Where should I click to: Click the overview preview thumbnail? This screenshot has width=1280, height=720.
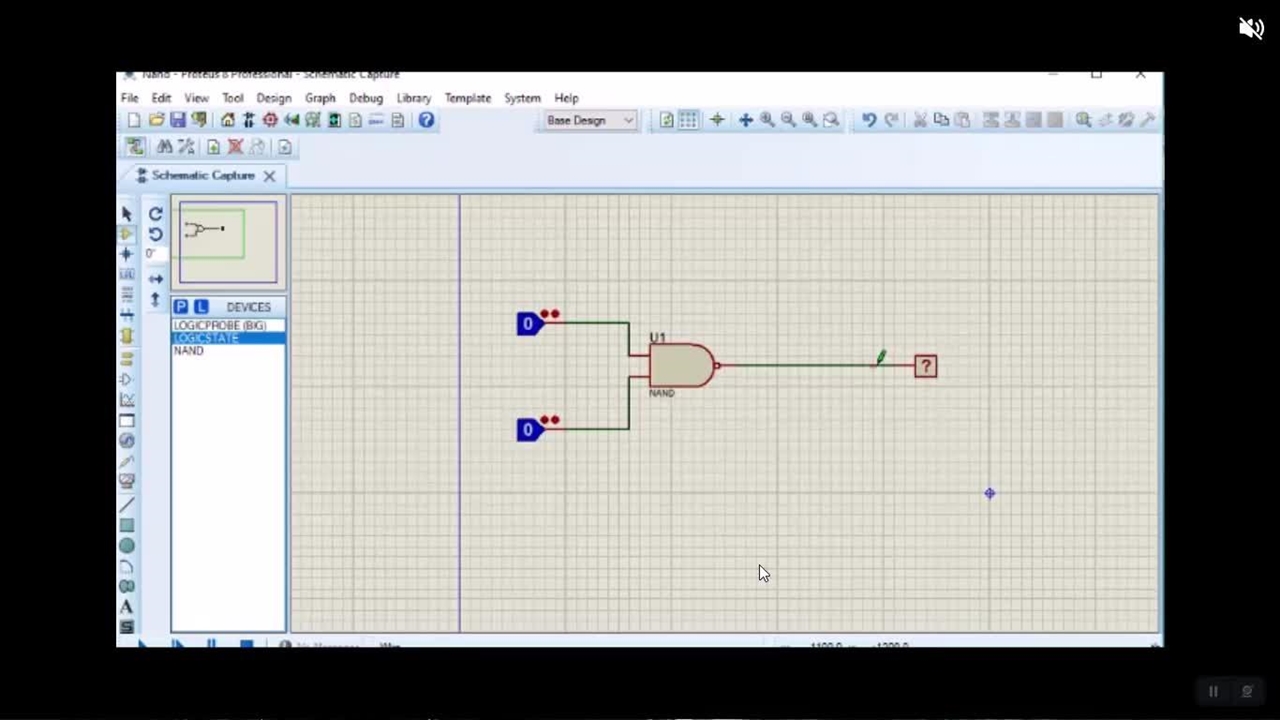point(228,243)
